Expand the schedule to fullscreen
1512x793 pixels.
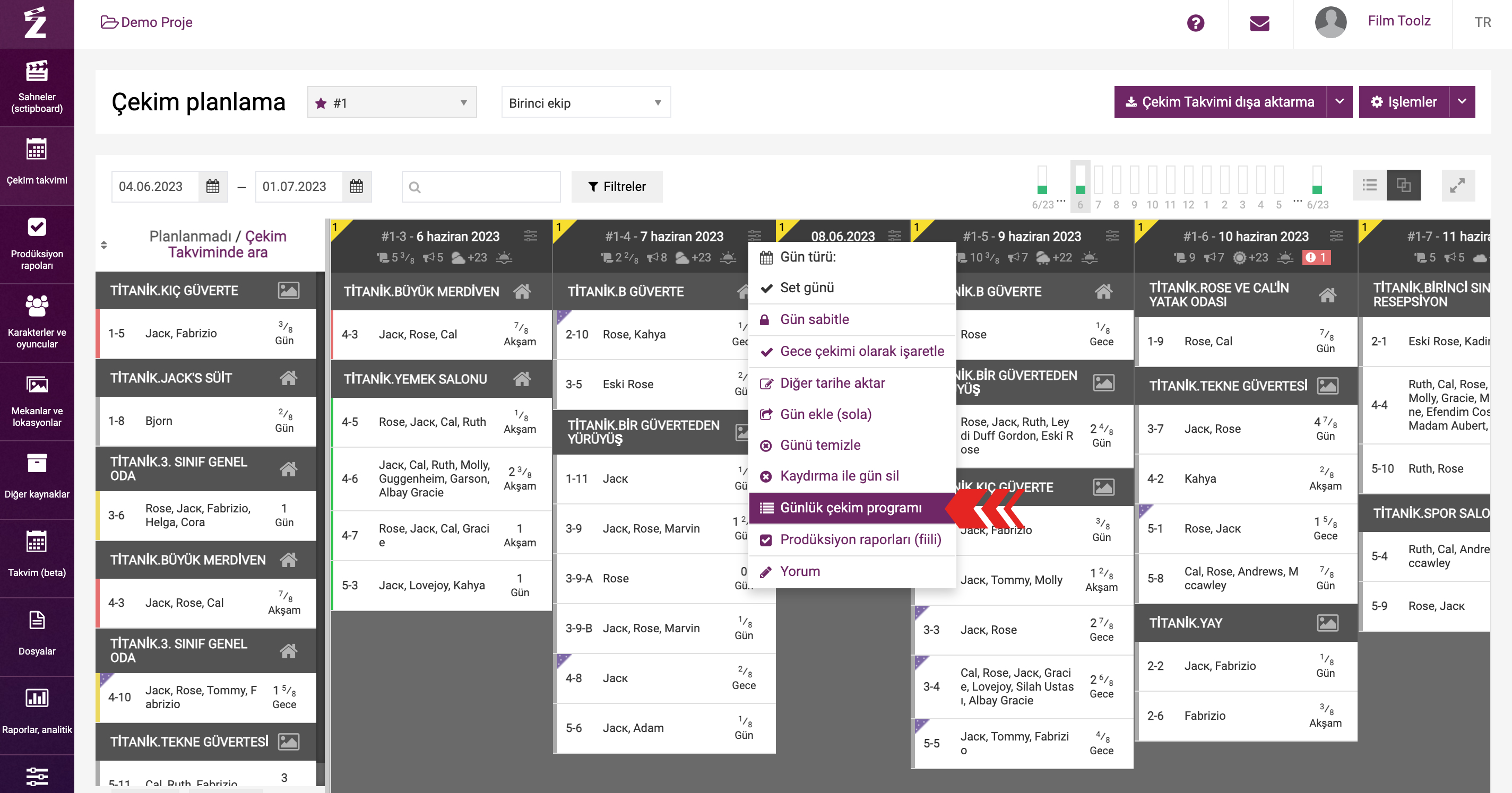click(1457, 185)
